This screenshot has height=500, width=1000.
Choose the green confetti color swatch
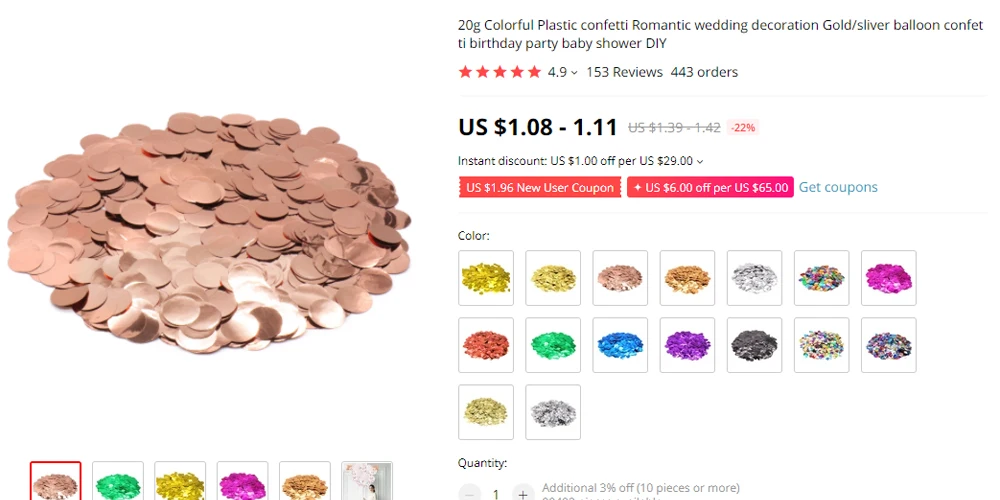553,345
